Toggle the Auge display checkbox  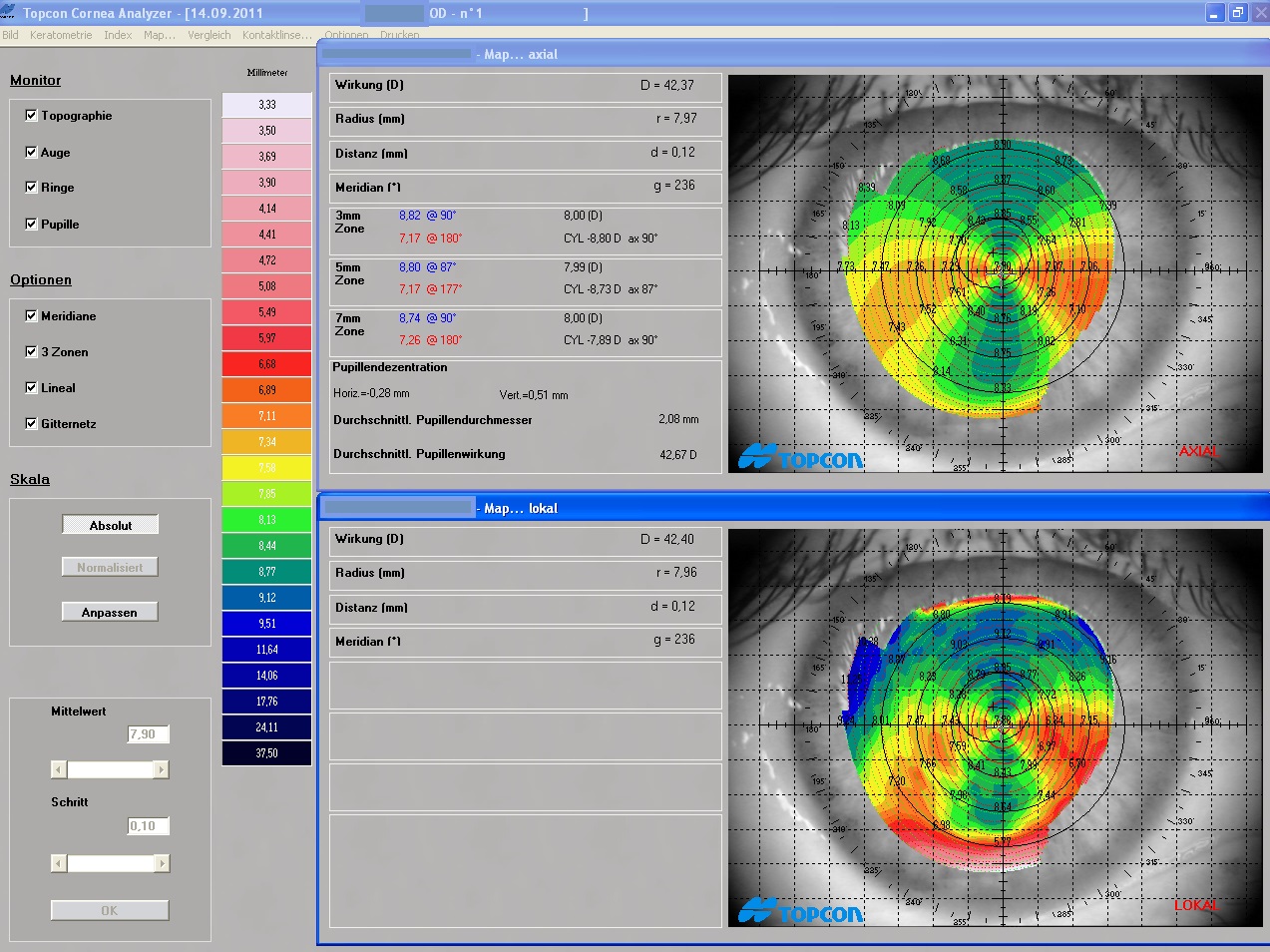(31, 153)
